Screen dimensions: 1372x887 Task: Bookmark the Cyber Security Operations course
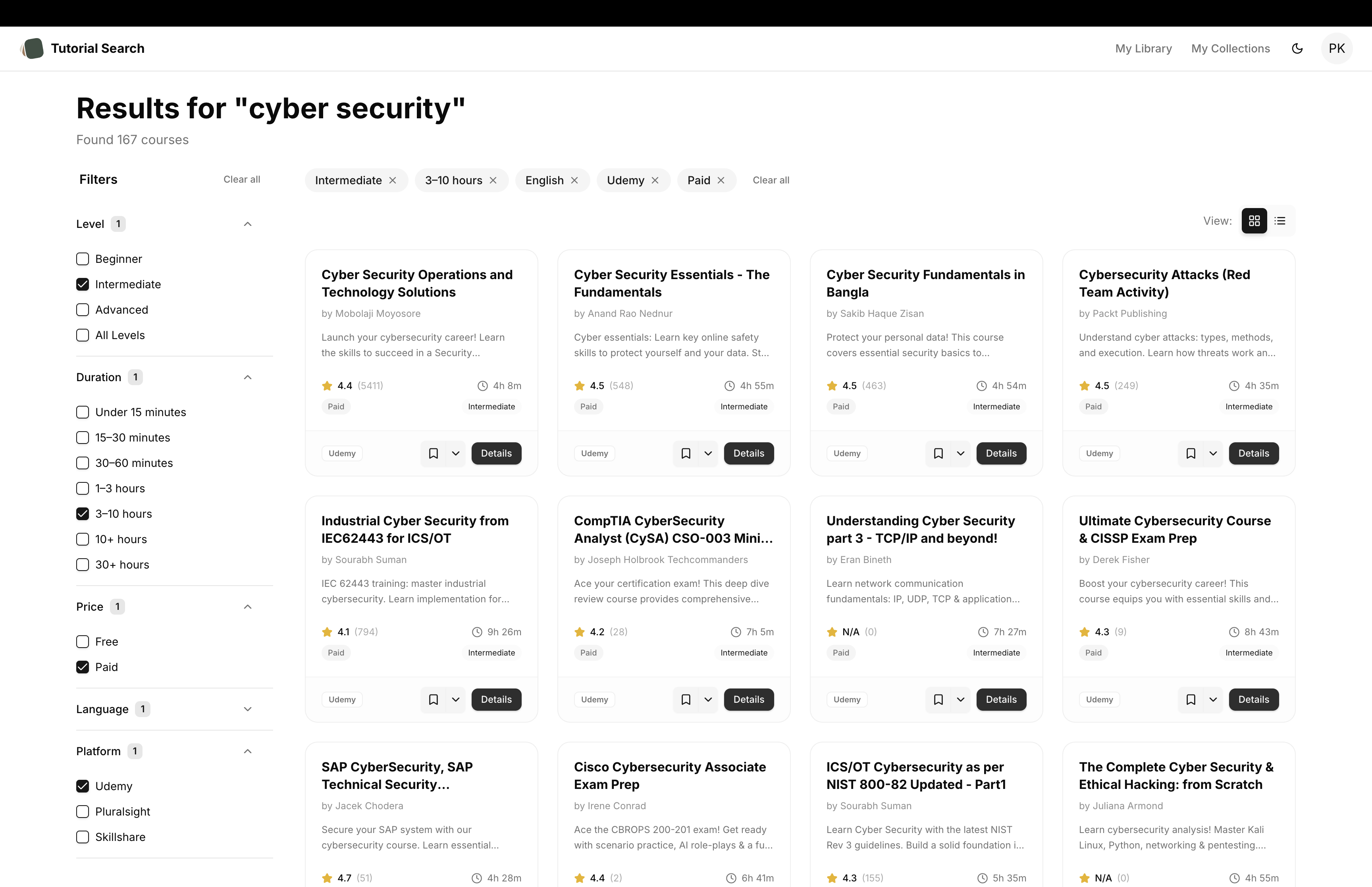pos(433,453)
